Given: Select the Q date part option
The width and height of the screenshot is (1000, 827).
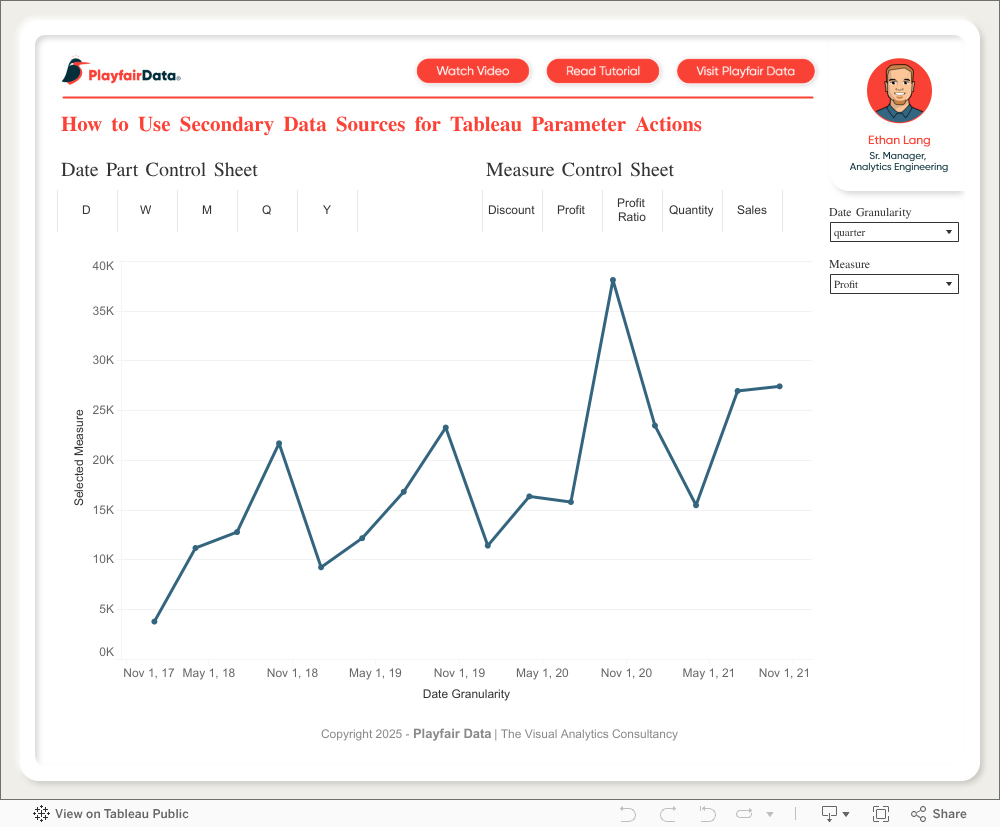Looking at the screenshot, I should tap(267, 210).
